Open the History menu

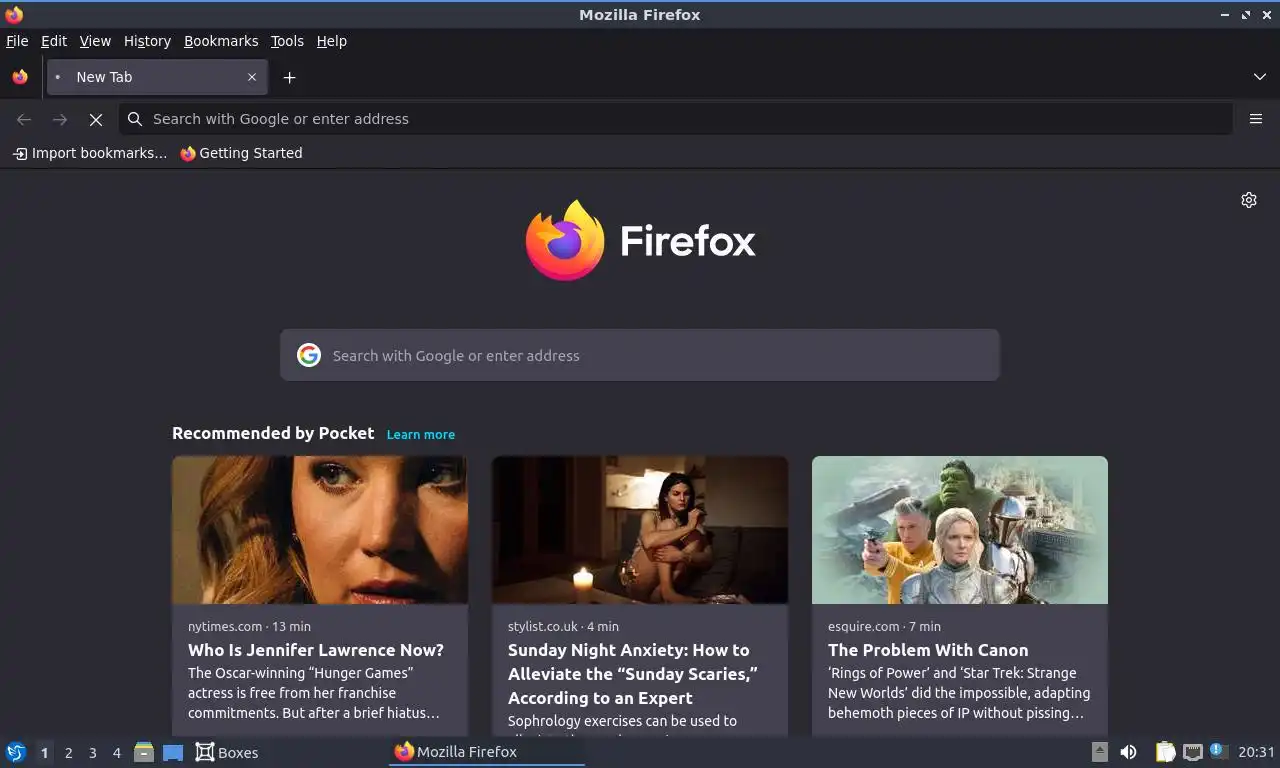click(x=147, y=41)
